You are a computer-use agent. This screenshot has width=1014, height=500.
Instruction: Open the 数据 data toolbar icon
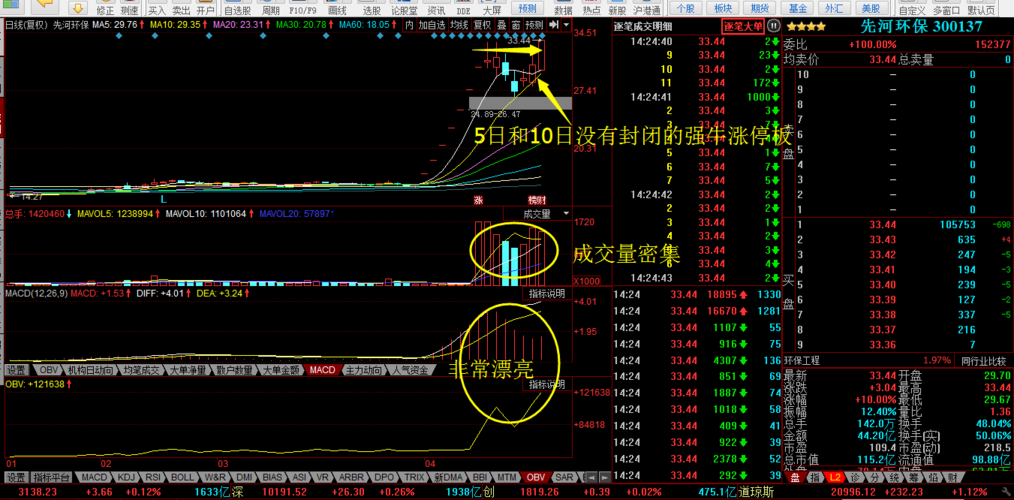tap(563, 8)
